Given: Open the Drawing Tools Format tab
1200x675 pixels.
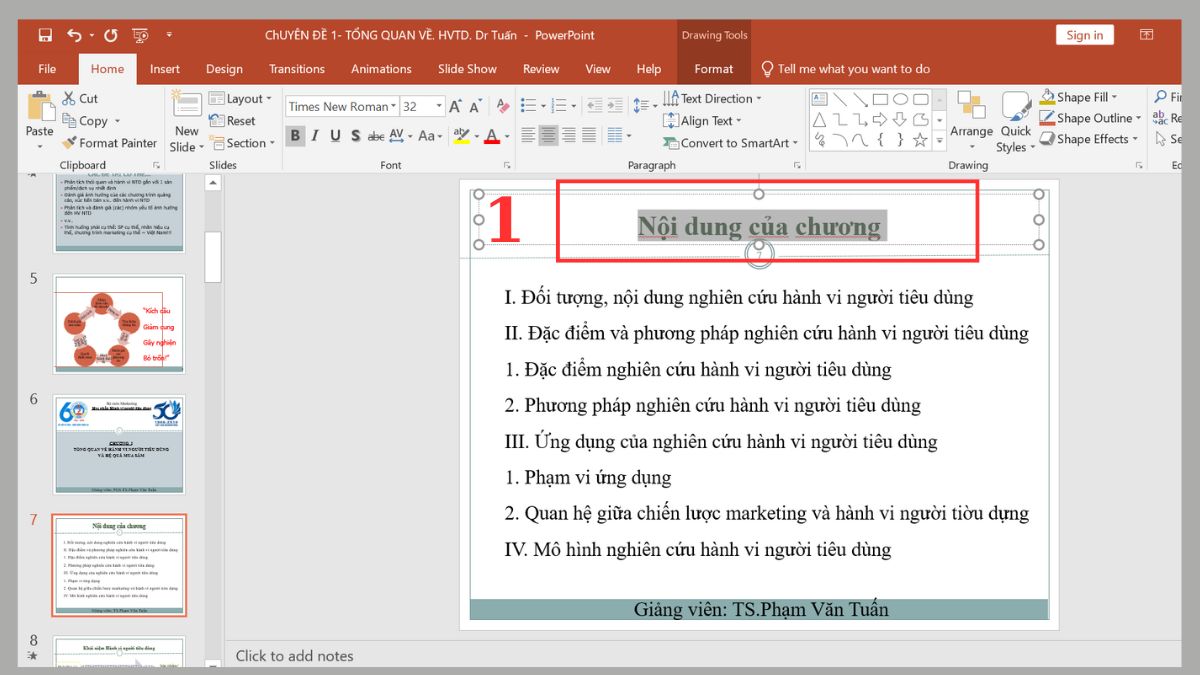Looking at the screenshot, I should coord(713,68).
